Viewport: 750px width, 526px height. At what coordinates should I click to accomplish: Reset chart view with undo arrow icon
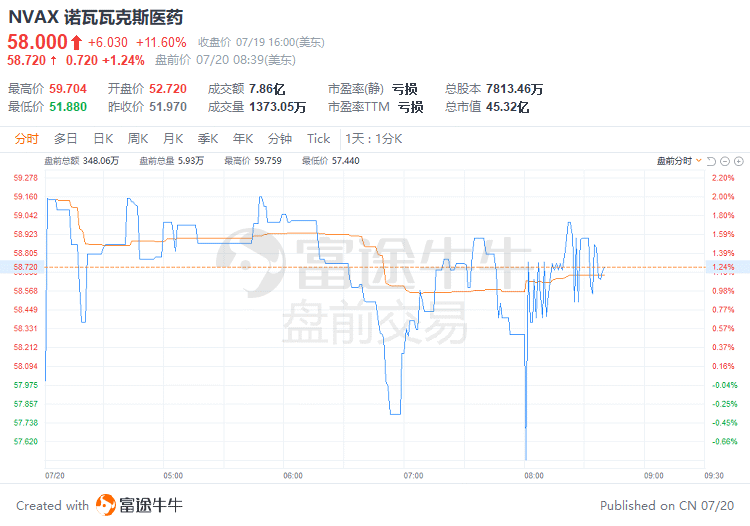(711, 161)
